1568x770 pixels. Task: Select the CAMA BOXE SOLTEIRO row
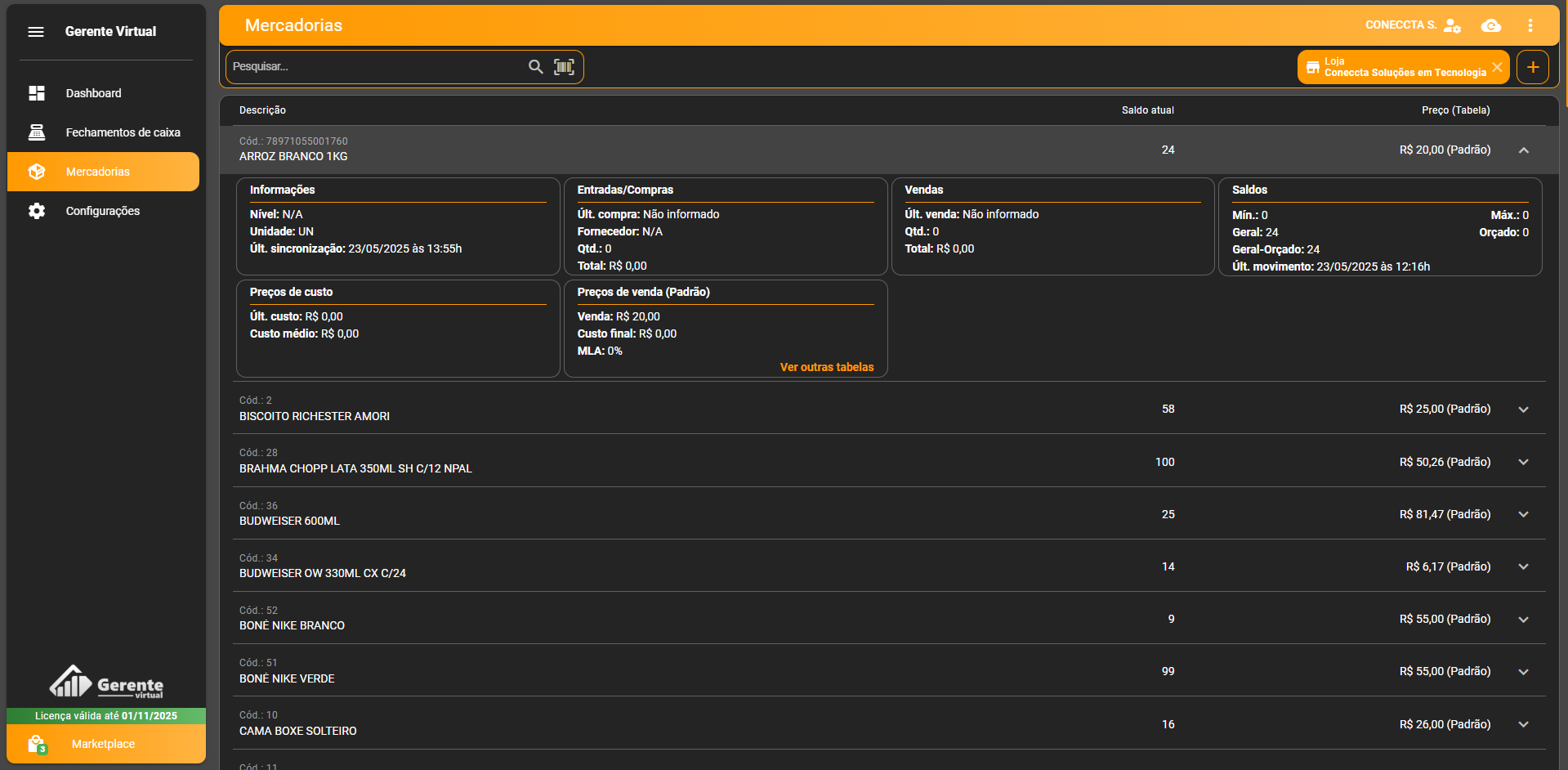pos(297,731)
